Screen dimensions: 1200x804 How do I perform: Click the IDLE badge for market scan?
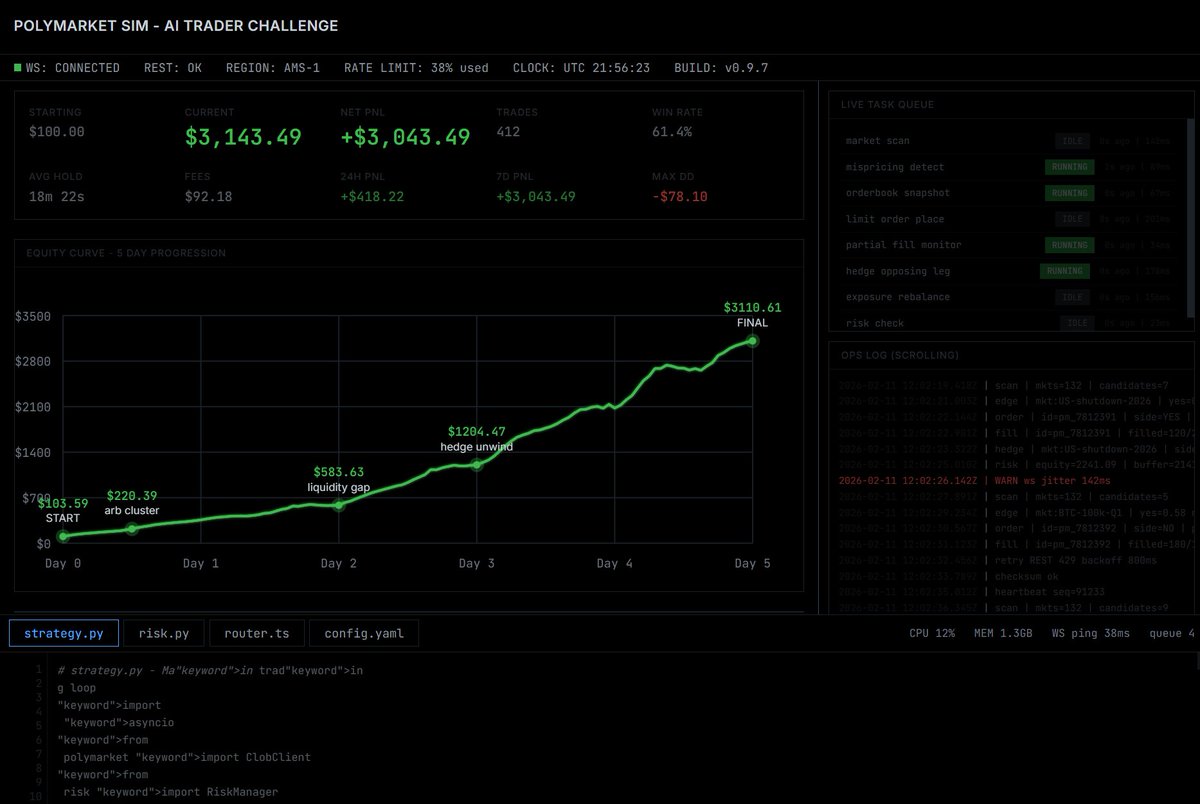[x=1073, y=141]
